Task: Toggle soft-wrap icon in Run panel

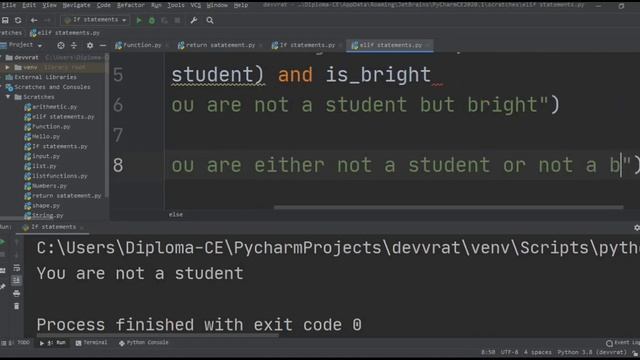Action: [16, 268]
